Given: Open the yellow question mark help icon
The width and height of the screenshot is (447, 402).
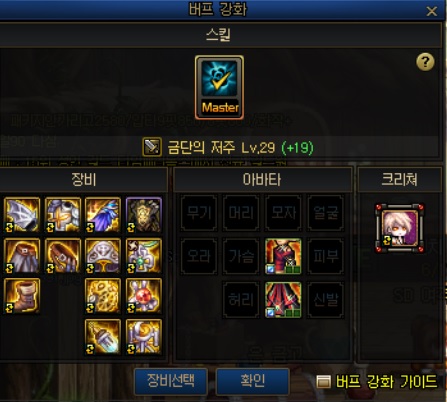Looking at the screenshot, I should pos(425,62).
